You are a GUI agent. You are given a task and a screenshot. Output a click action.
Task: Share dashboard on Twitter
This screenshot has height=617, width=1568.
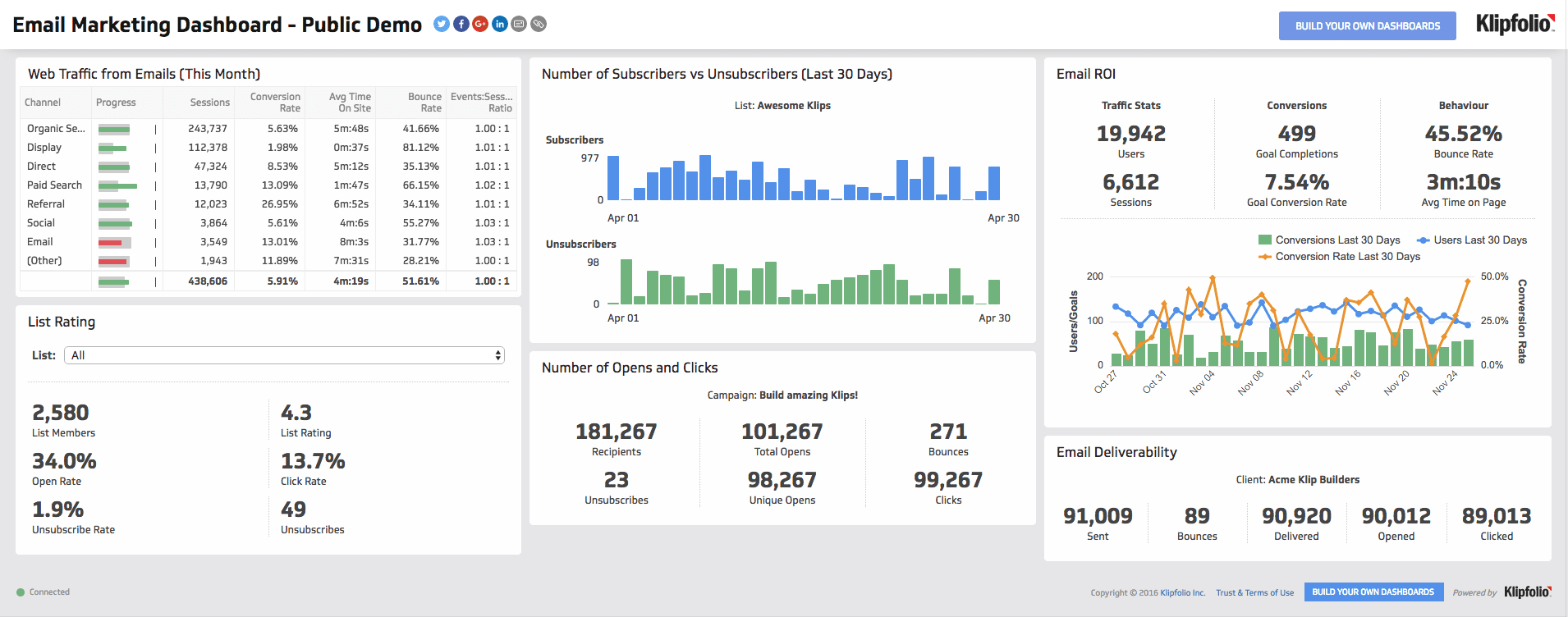click(442, 24)
